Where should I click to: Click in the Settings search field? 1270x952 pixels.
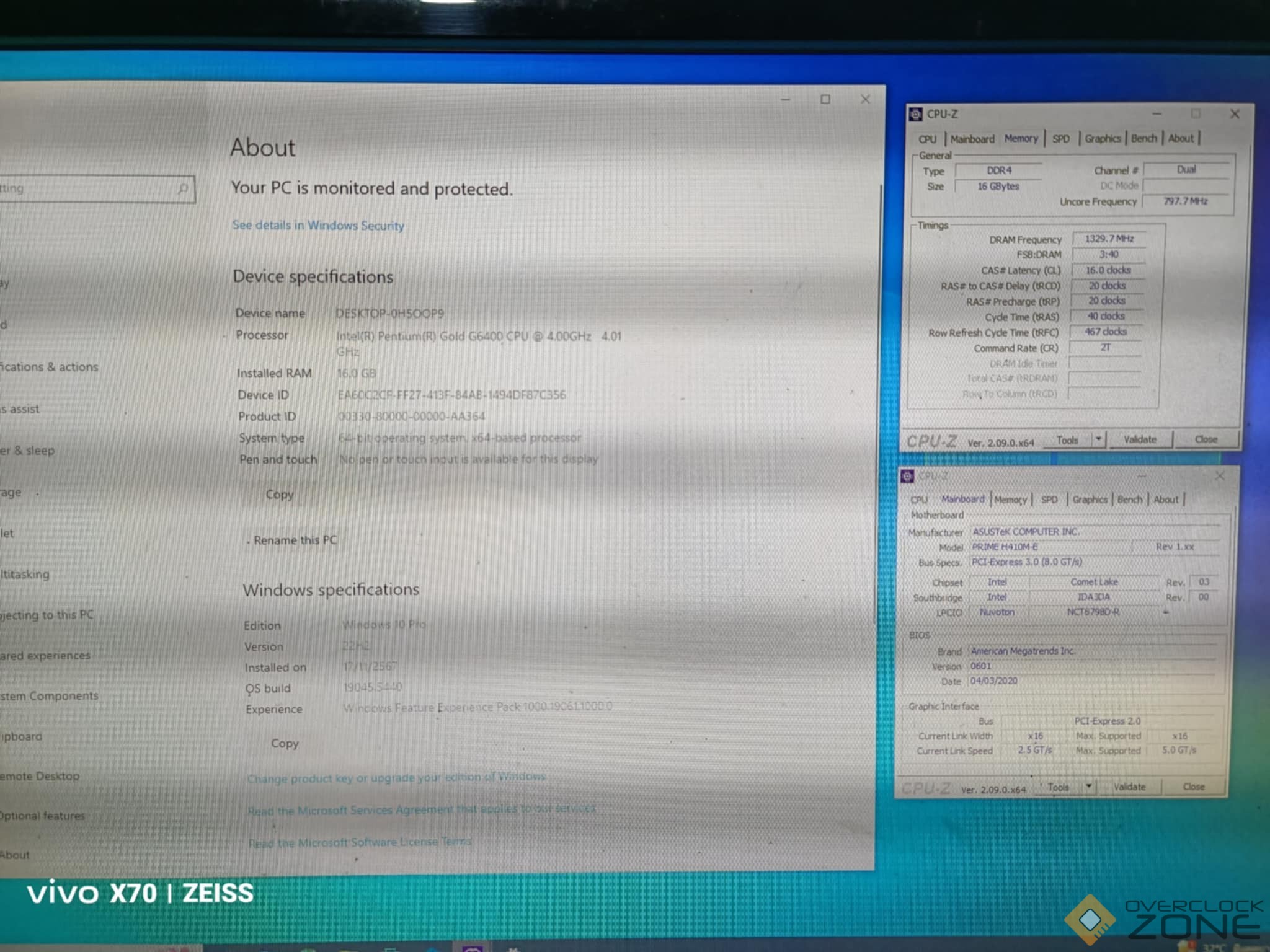[x=87, y=188]
